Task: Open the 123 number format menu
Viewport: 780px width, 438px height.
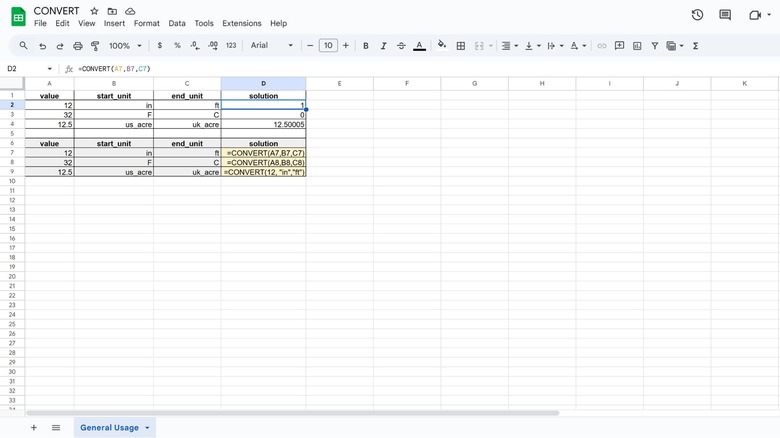Action: tap(231, 45)
